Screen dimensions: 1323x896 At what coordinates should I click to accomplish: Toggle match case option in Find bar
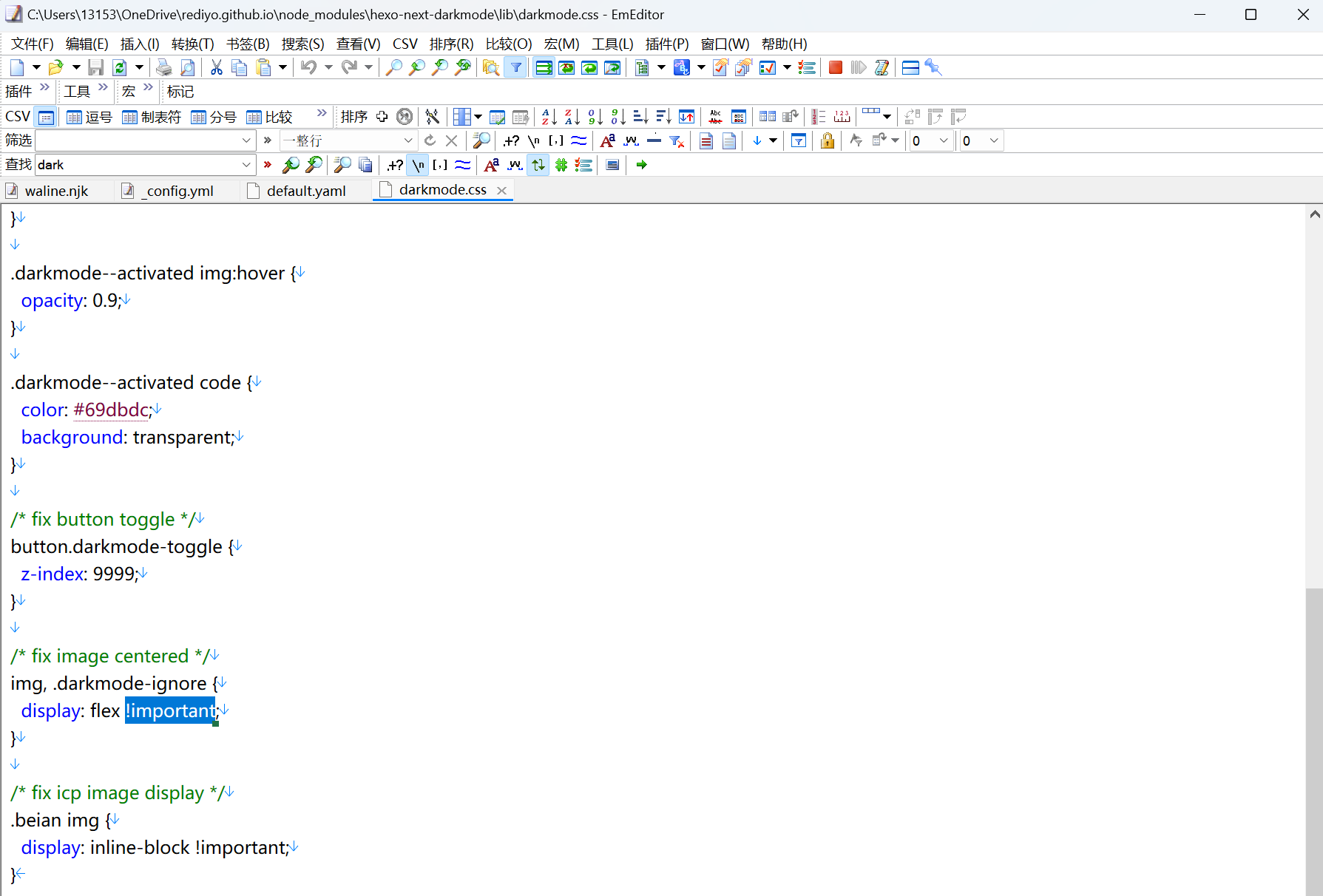[x=492, y=165]
